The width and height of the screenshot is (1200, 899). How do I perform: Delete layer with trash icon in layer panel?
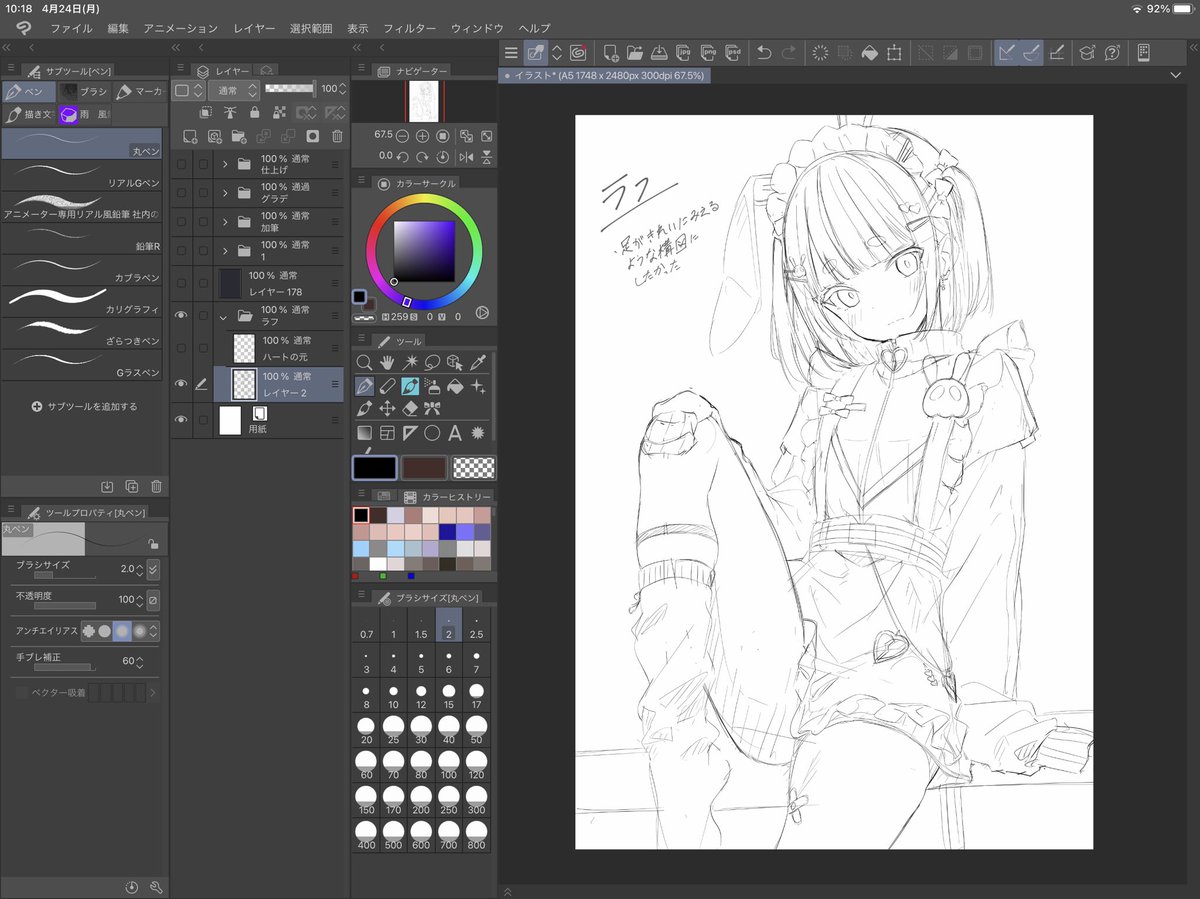pyautogui.click(x=337, y=136)
